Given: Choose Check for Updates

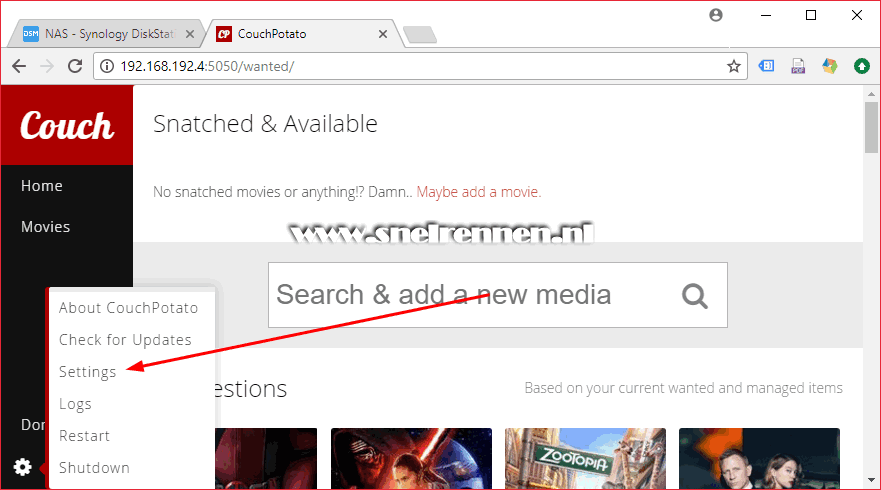Looking at the screenshot, I should tap(125, 340).
